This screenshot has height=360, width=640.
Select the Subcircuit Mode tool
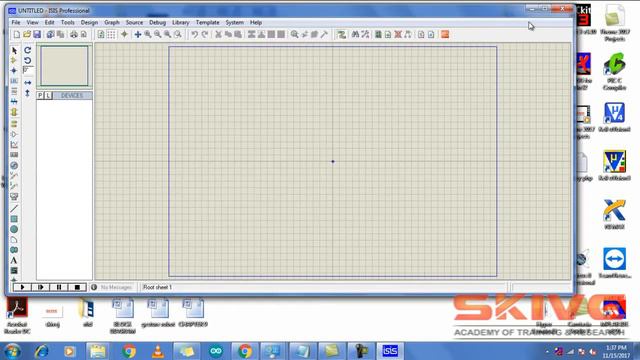click(14, 112)
